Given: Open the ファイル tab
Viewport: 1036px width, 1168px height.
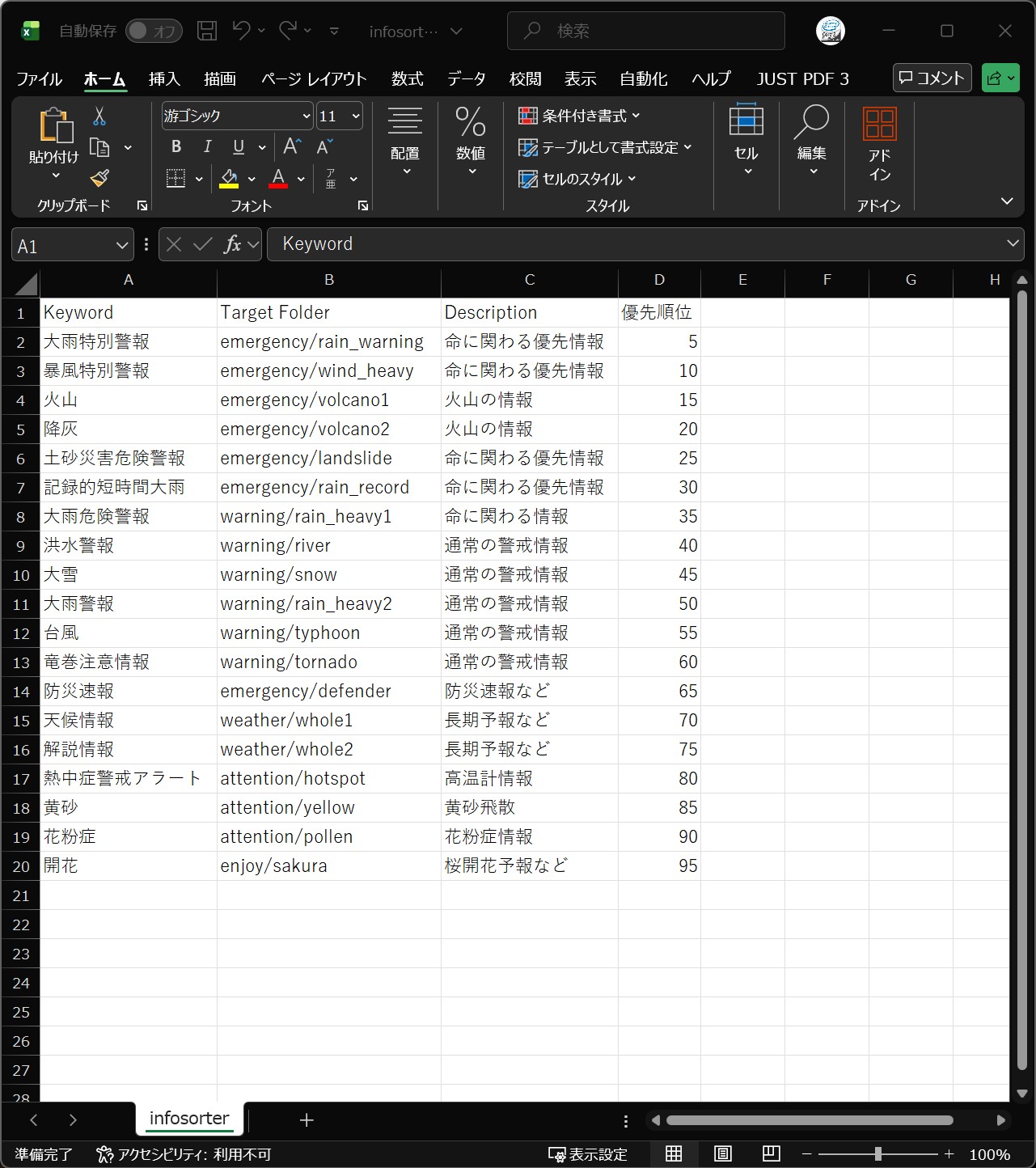Looking at the screenshot, I should [x=39, y=78].
